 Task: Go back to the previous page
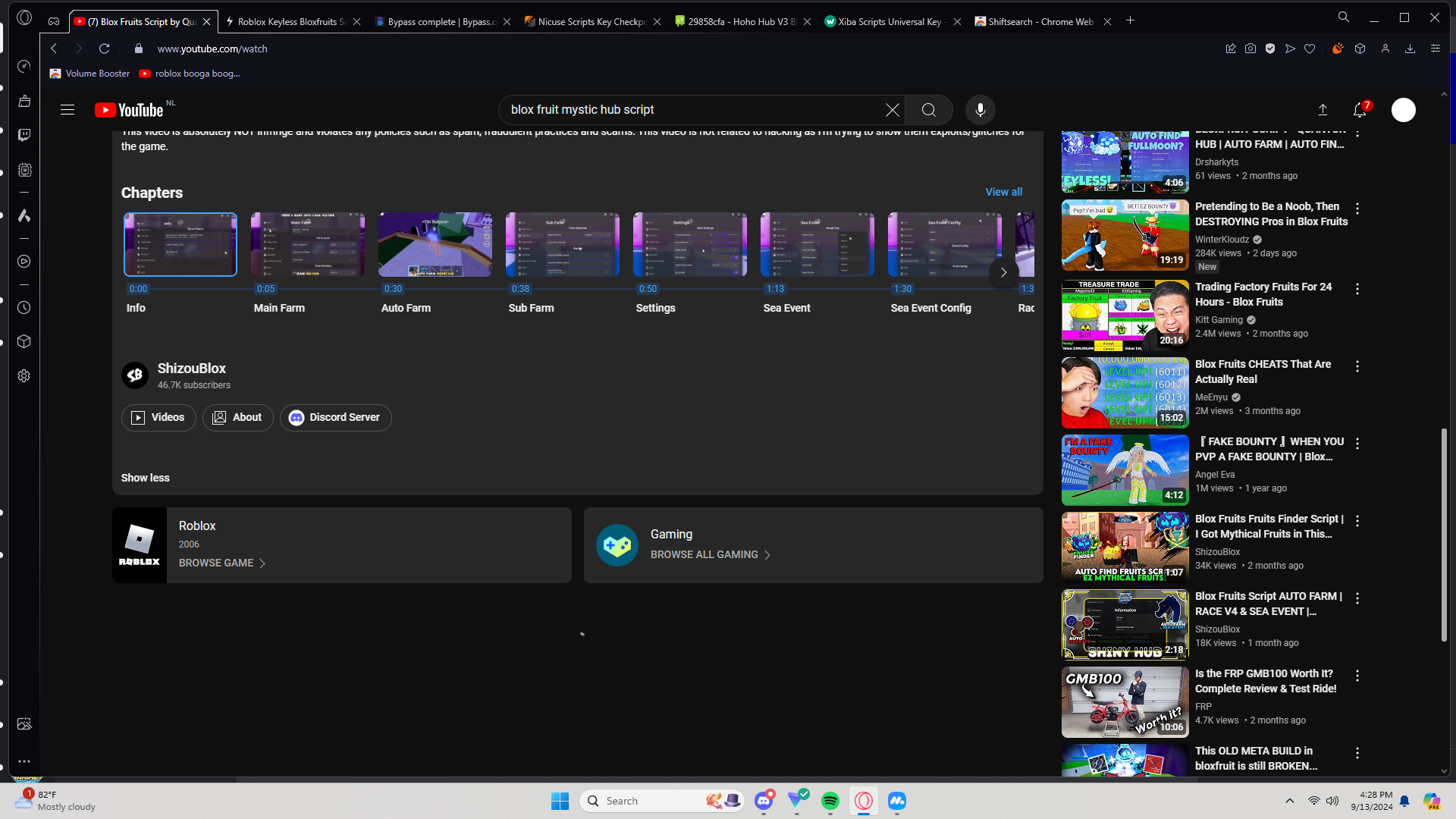pos(54,49)
